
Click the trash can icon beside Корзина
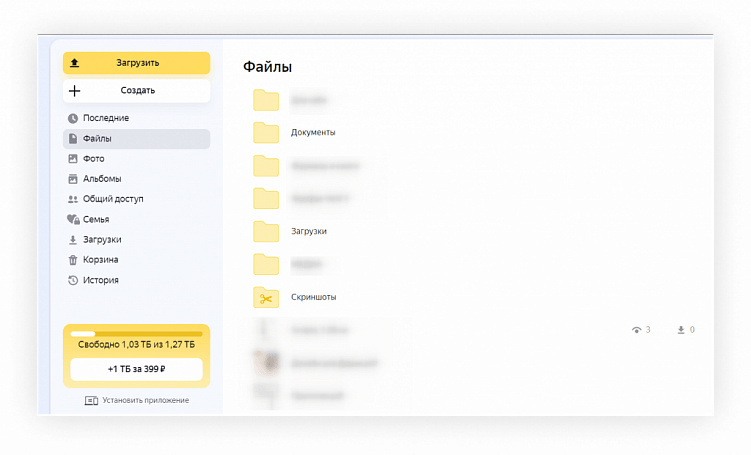click(73, 260)
